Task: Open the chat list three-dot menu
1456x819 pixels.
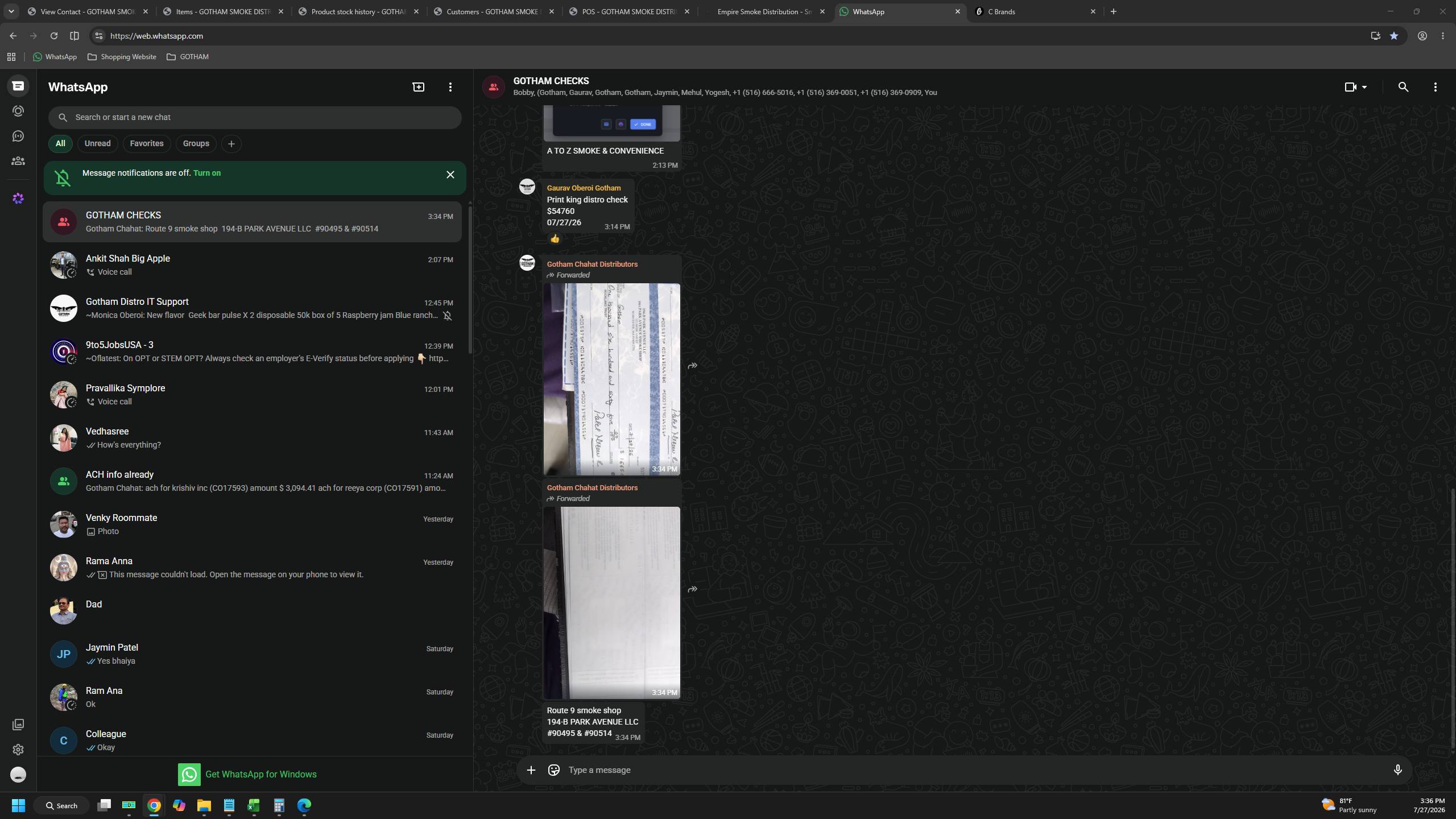Action: click(450, 87)
